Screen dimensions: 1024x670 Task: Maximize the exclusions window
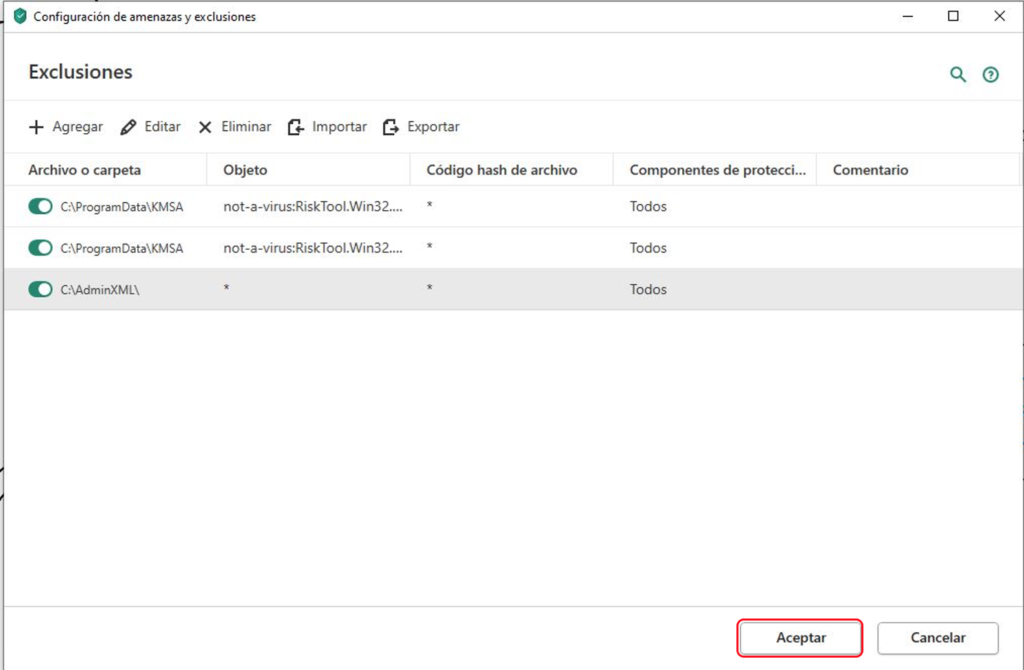tap(953, 16)
